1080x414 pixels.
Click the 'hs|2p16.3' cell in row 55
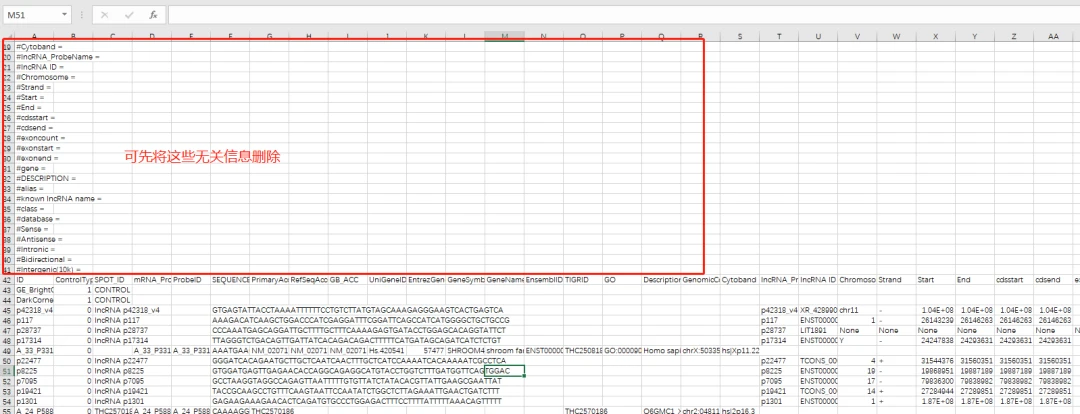[x=740, y=410]
